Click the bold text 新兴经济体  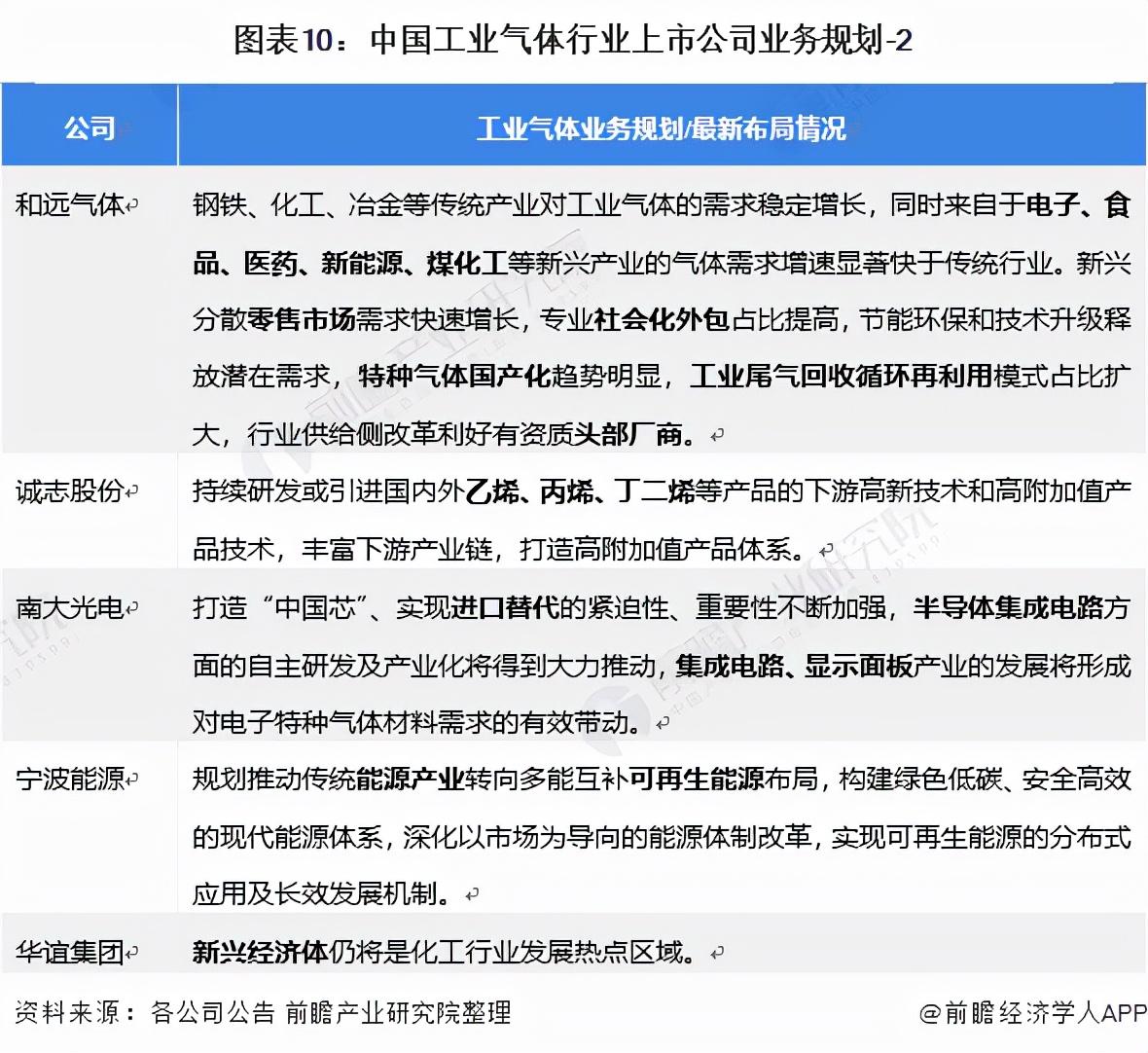coord(260,952)
